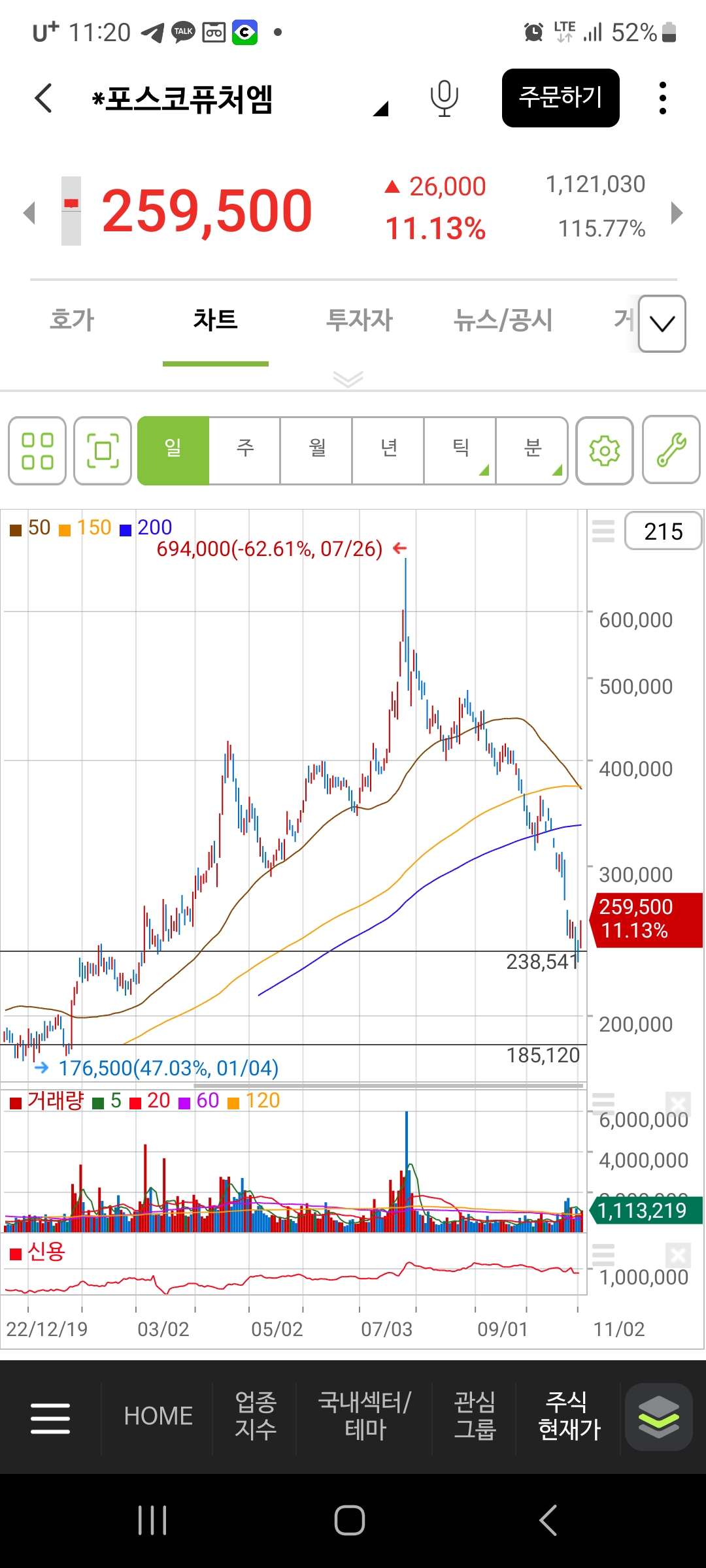Open 국내섹터/테마 in bottom bar
Image resolution: width=706 pixels, height=1568 pixels.
(365, 1416)
